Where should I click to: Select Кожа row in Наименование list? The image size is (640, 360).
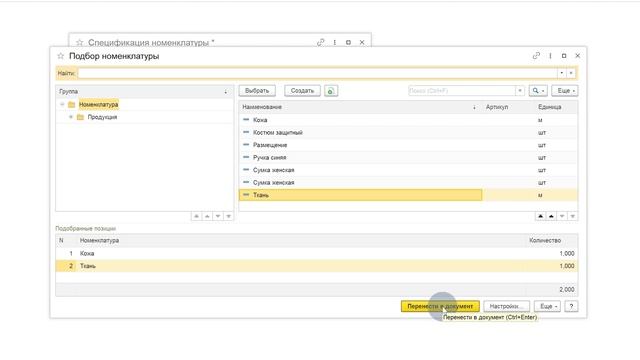[408, 120]
